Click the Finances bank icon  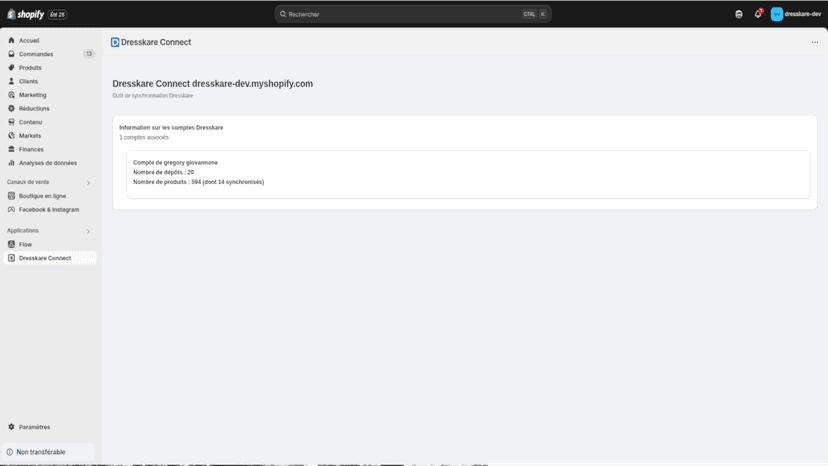point(11,150)
